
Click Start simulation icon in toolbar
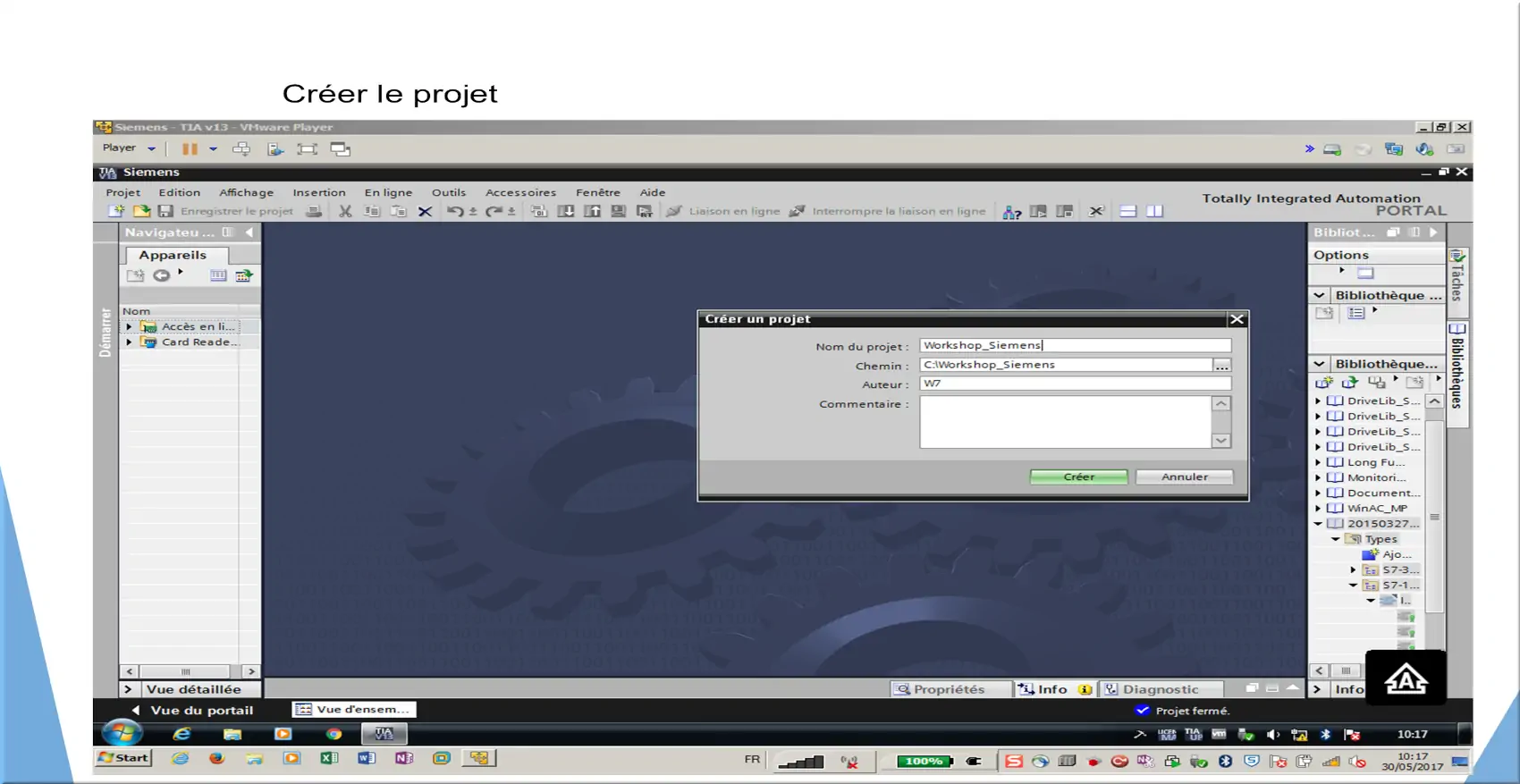tap(618, 211)
